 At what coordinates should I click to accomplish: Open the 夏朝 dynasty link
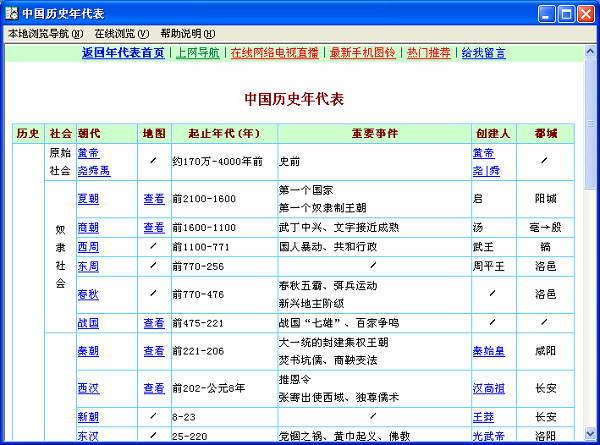click(x=88, y=199)
